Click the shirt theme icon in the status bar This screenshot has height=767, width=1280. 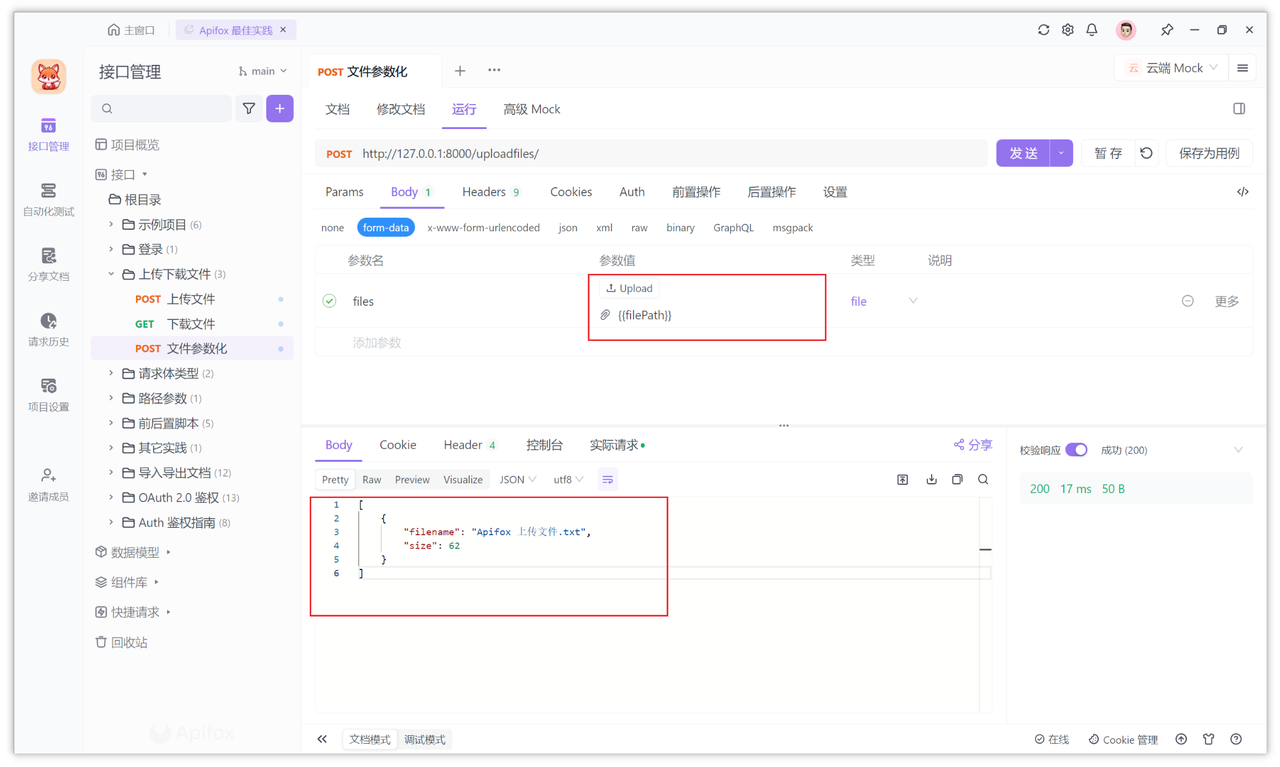tap(1208, 739)
